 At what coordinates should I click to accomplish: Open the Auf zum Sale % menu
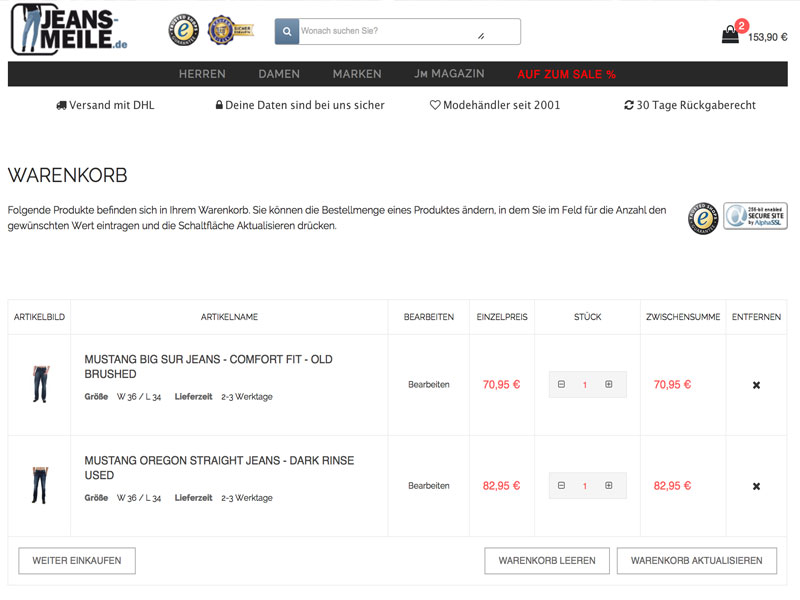pyautogui.click(x=566, y=74)
